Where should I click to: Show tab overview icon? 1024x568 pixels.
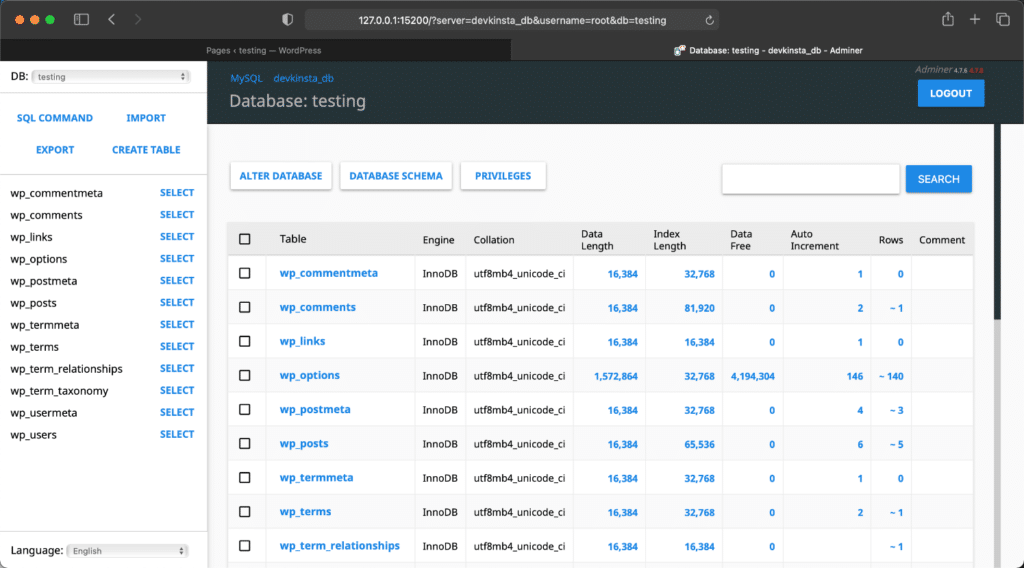(x=1002, y=19)
